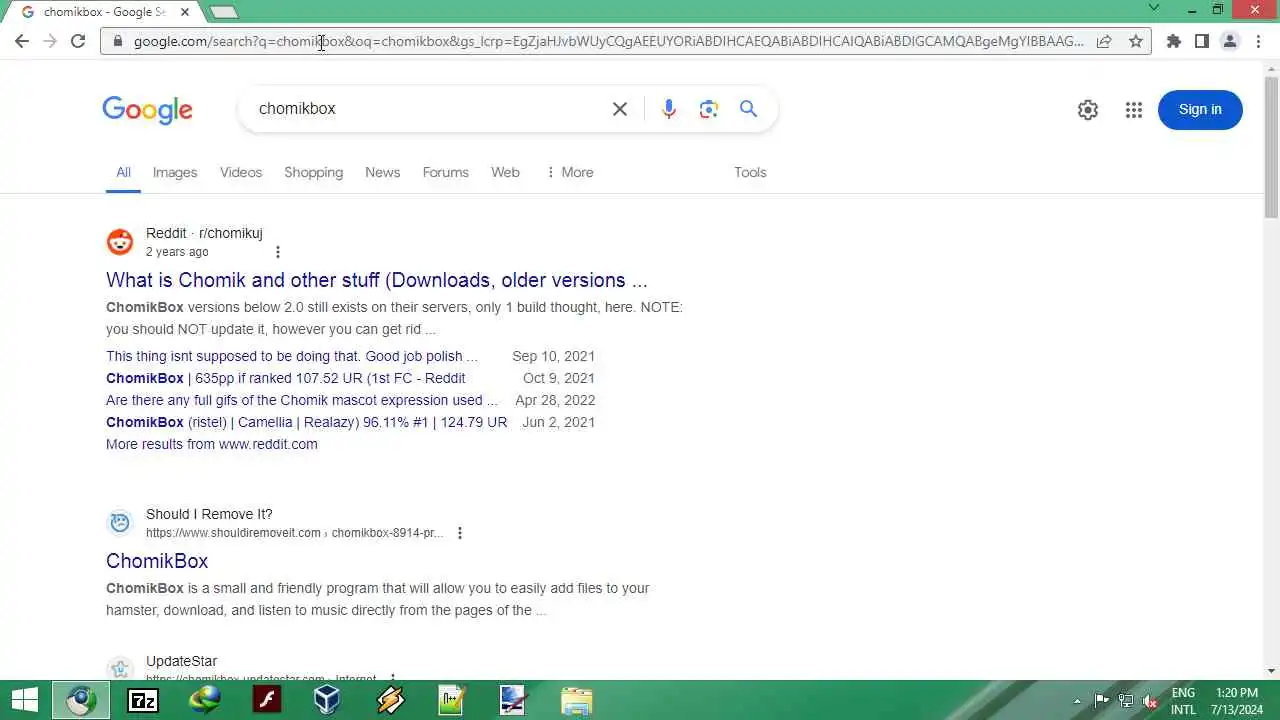Expand the More search filters menu
Viewport: 1280px width, 720px height.
click(x=569, y=172)
